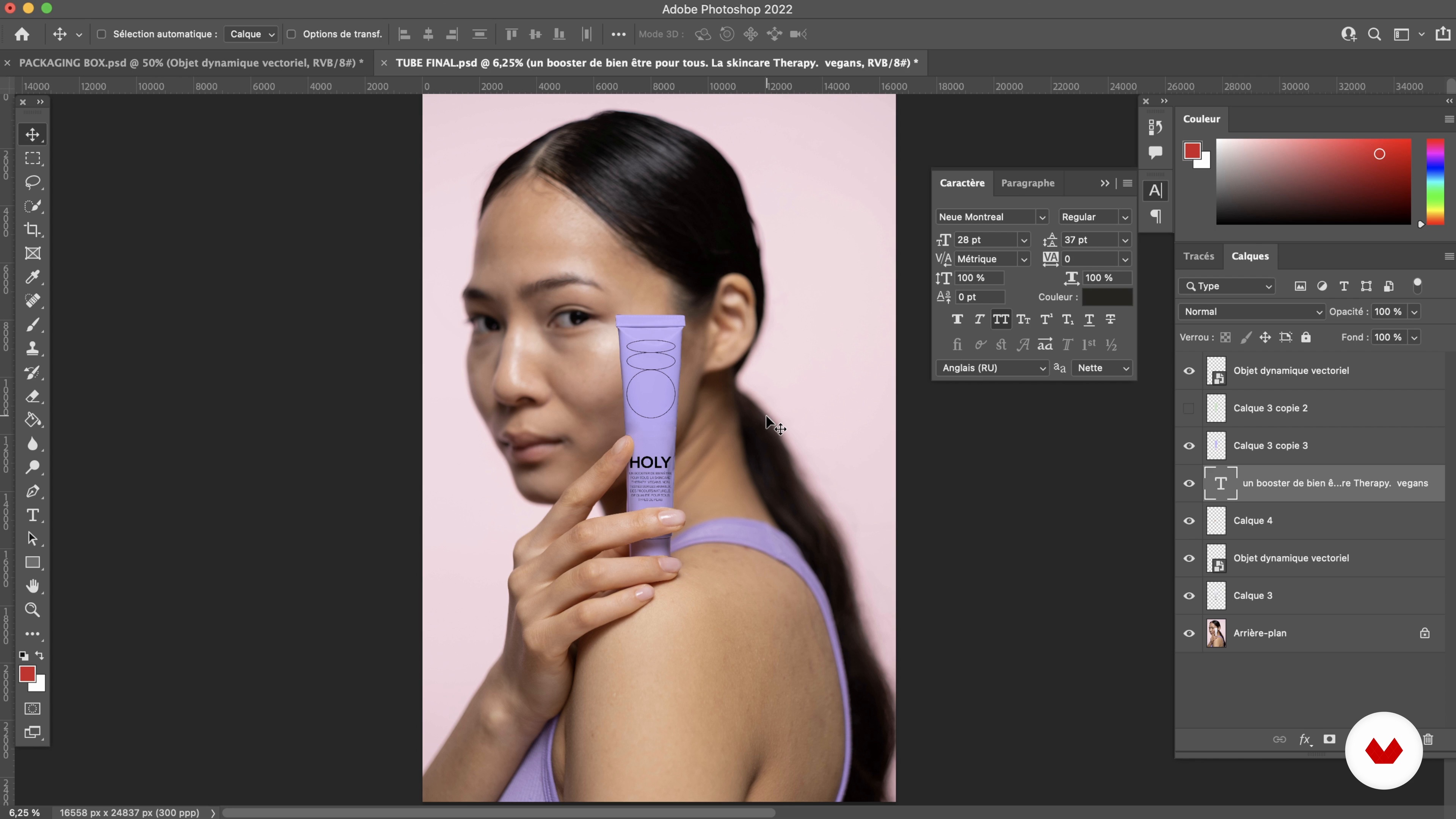Select the Clone Stamp tool

[x=32, y=348]
